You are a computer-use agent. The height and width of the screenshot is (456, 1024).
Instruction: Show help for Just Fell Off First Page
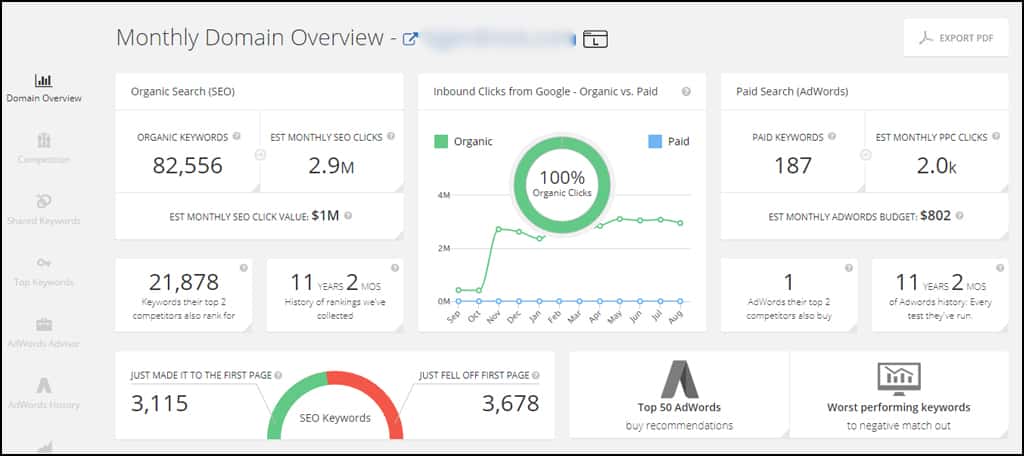[536, 376]
